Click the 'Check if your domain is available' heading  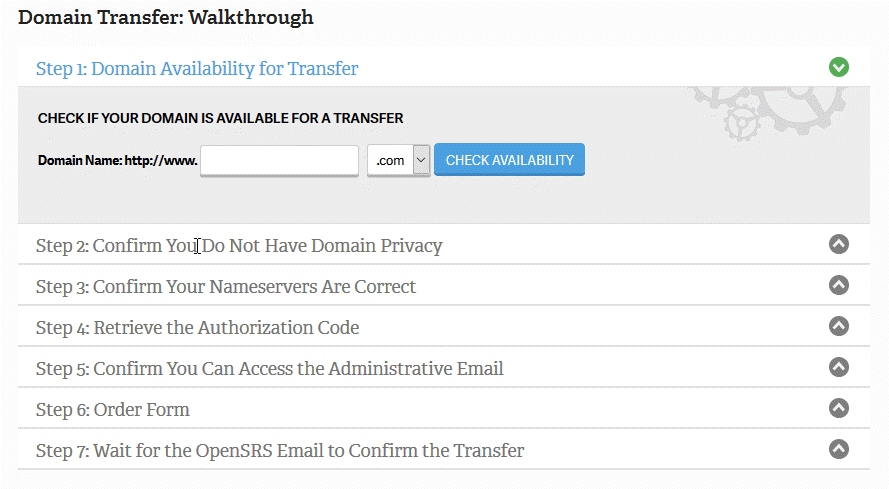(220, 118)
